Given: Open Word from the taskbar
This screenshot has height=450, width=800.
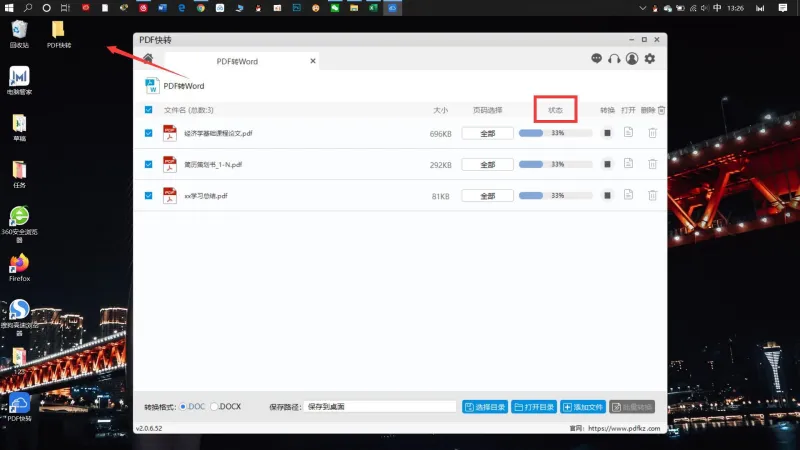Looking at the screenshot, I should pos(162,8).
